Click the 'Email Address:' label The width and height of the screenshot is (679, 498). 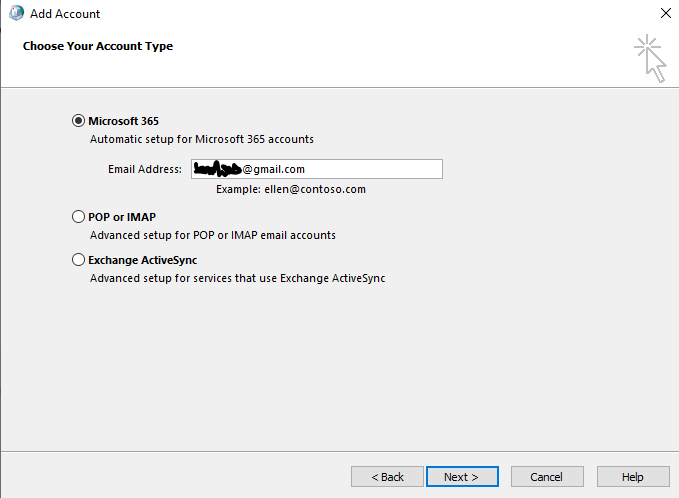tap(145, 169)
